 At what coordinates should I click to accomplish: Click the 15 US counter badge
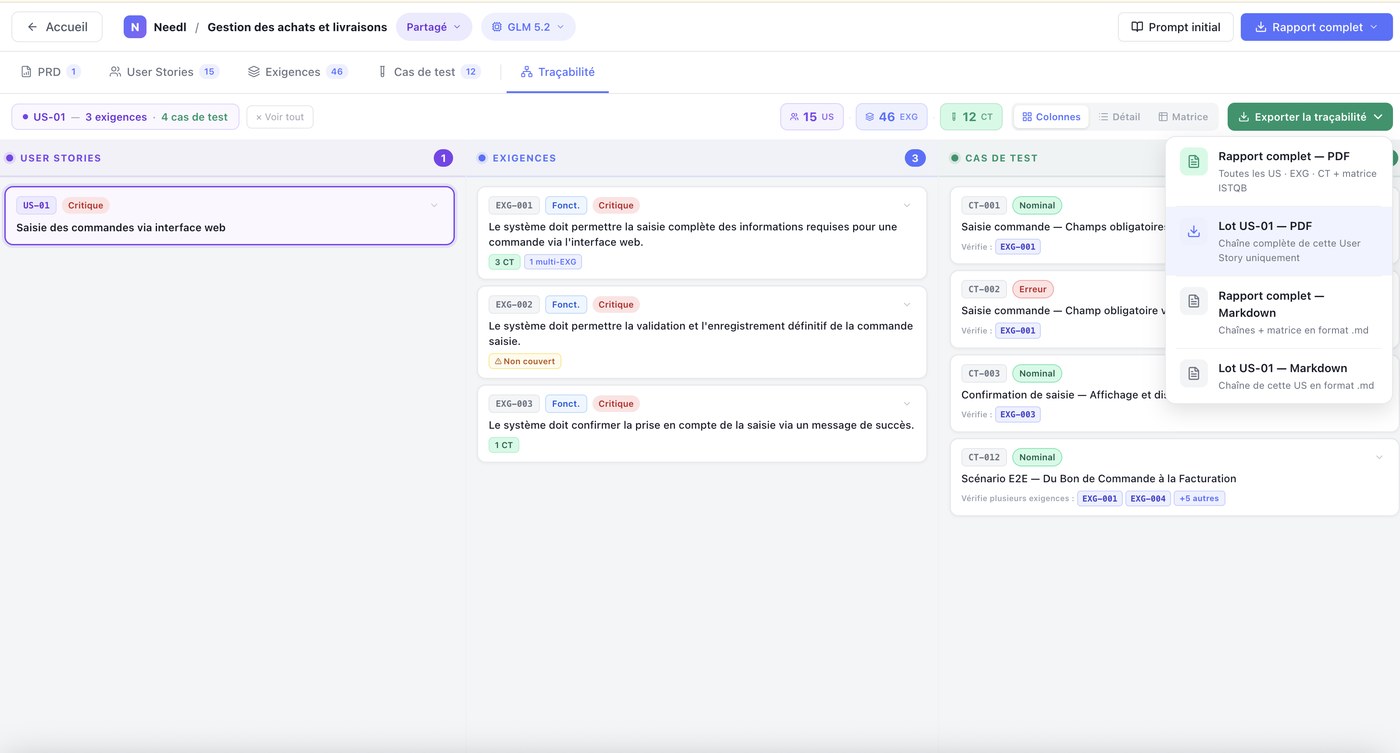[812, 117]
